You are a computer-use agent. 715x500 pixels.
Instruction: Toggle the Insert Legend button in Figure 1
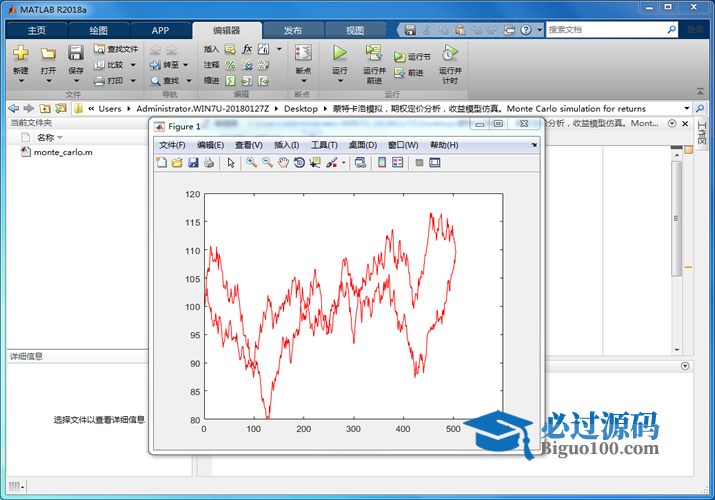pos(397,163)
